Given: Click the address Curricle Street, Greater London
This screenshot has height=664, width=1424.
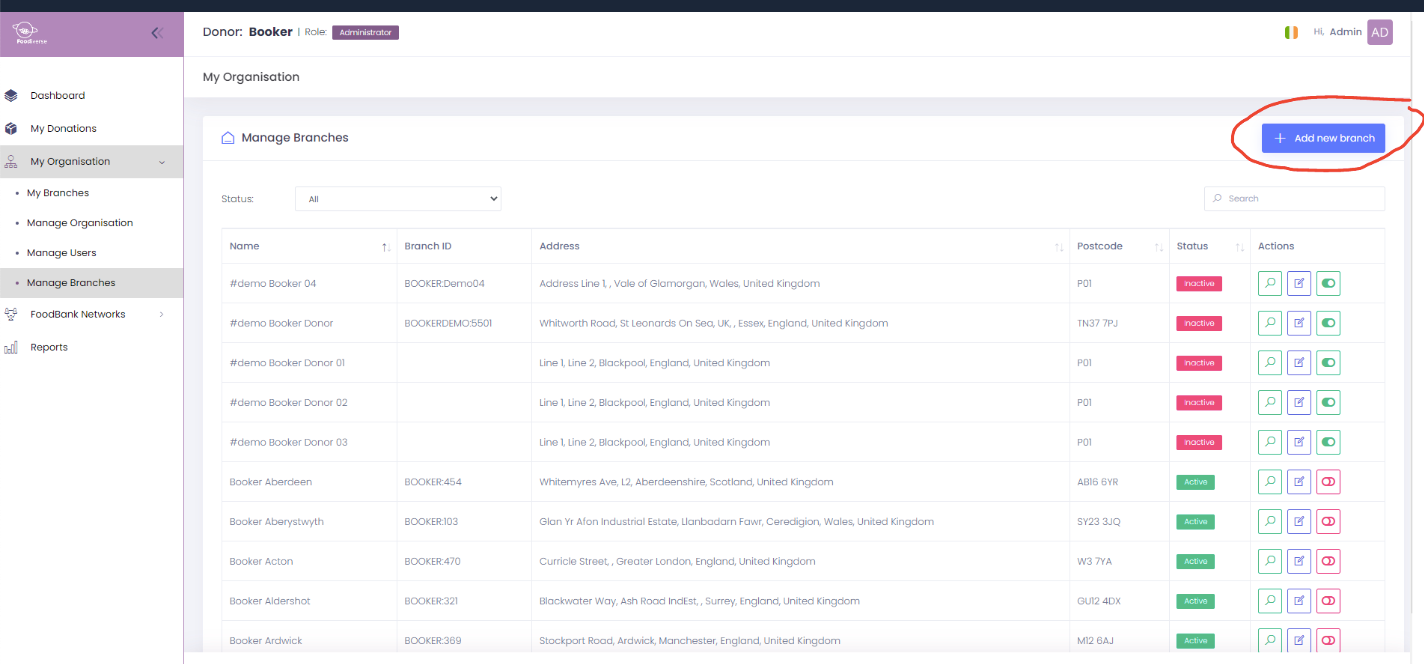Looking at the screenshot, I should (677, 562).
